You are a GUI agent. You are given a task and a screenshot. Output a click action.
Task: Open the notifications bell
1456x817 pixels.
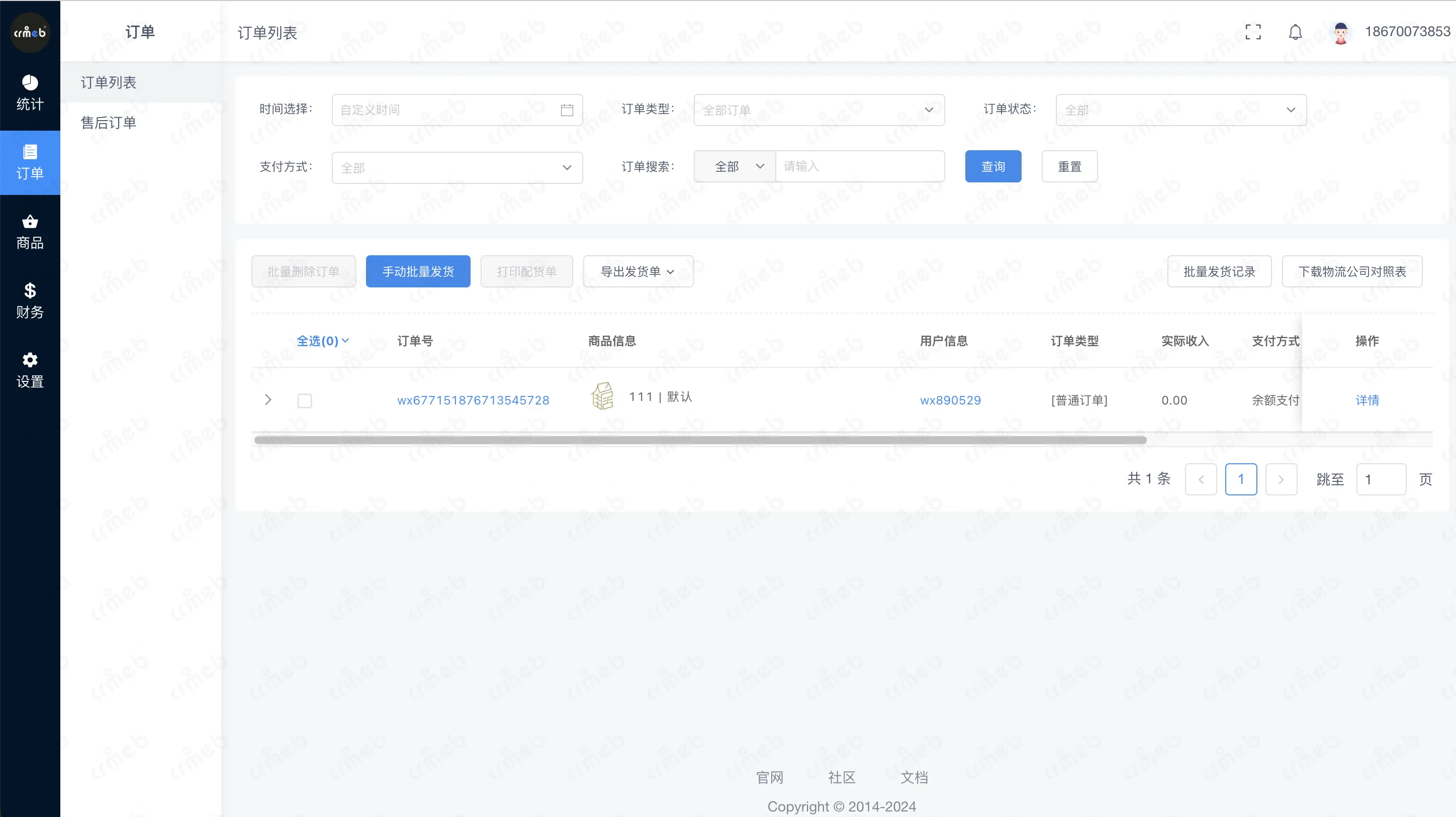(1296, 32)
